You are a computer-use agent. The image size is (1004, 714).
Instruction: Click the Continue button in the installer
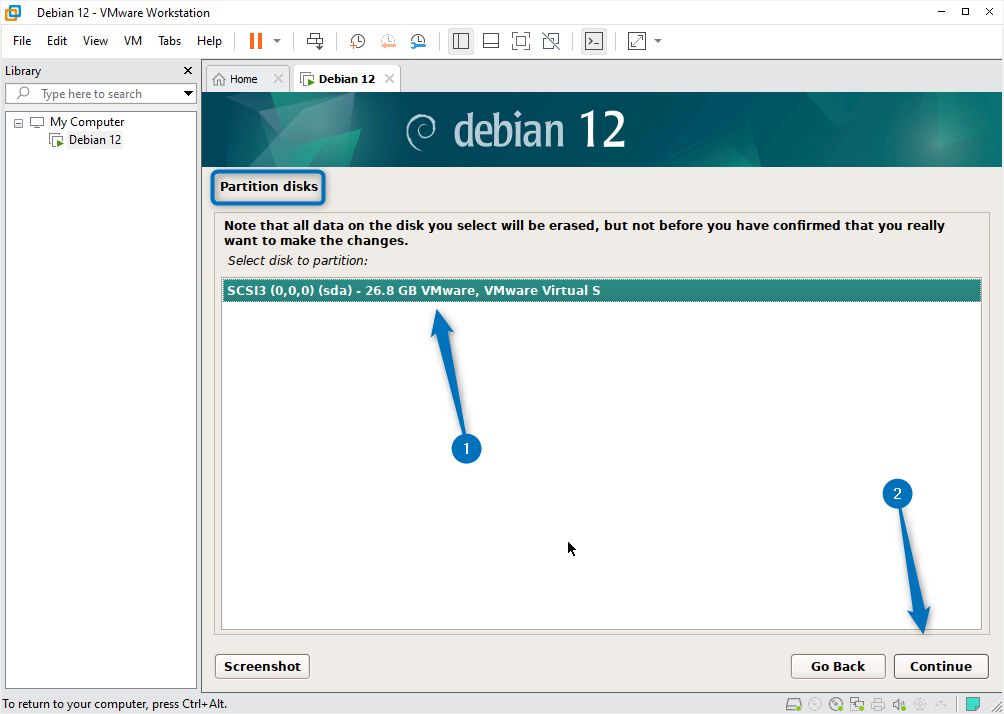tap(940, 666)
